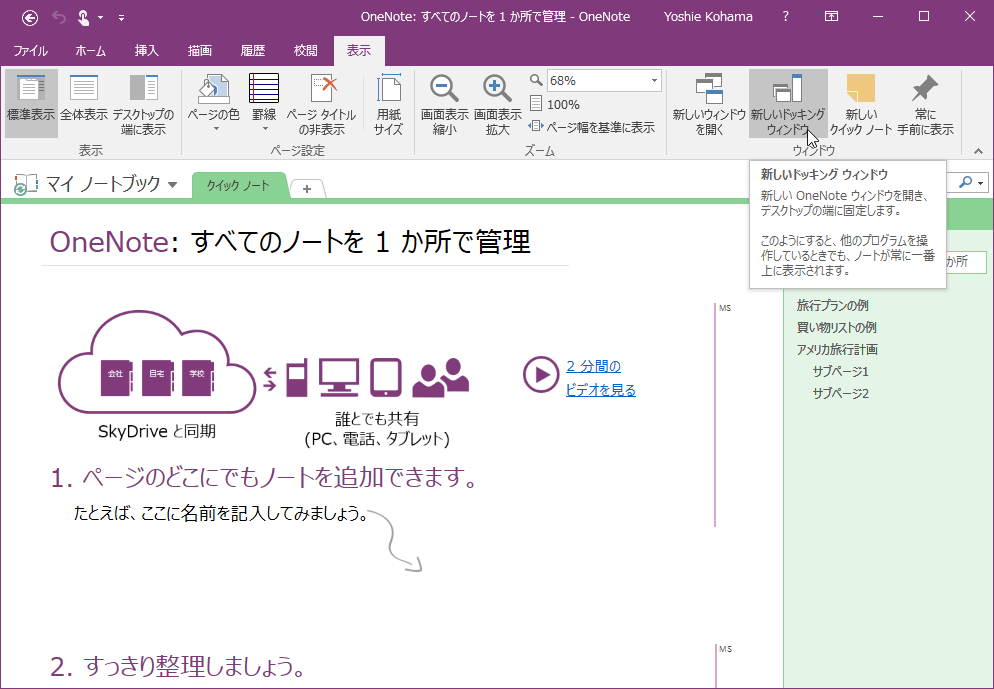Screen dimensions: 994x689
Task: Open the 用紙サイズ paper size pane
Action: 389,103
